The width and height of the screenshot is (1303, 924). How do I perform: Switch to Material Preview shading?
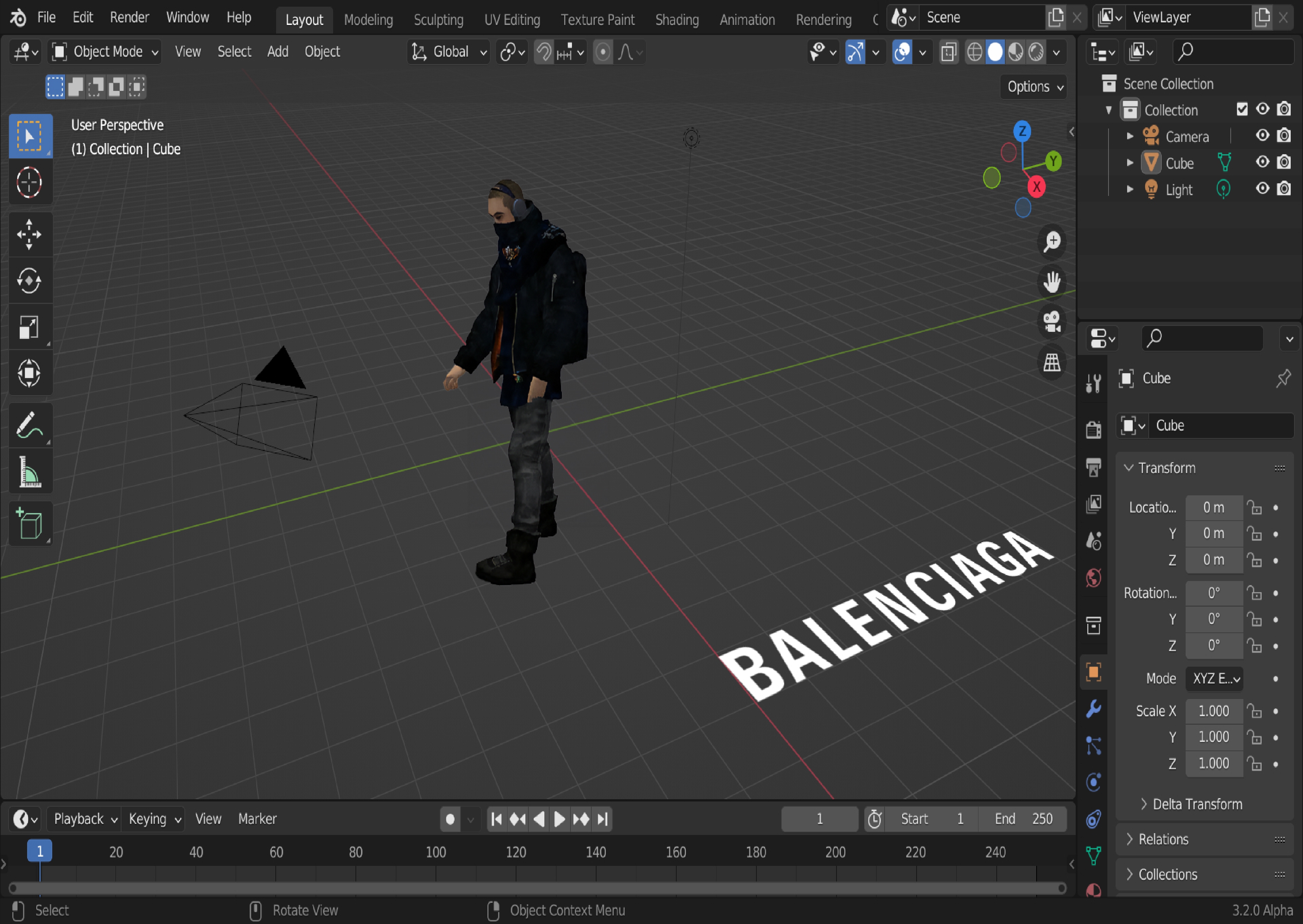click(1015, 53)
